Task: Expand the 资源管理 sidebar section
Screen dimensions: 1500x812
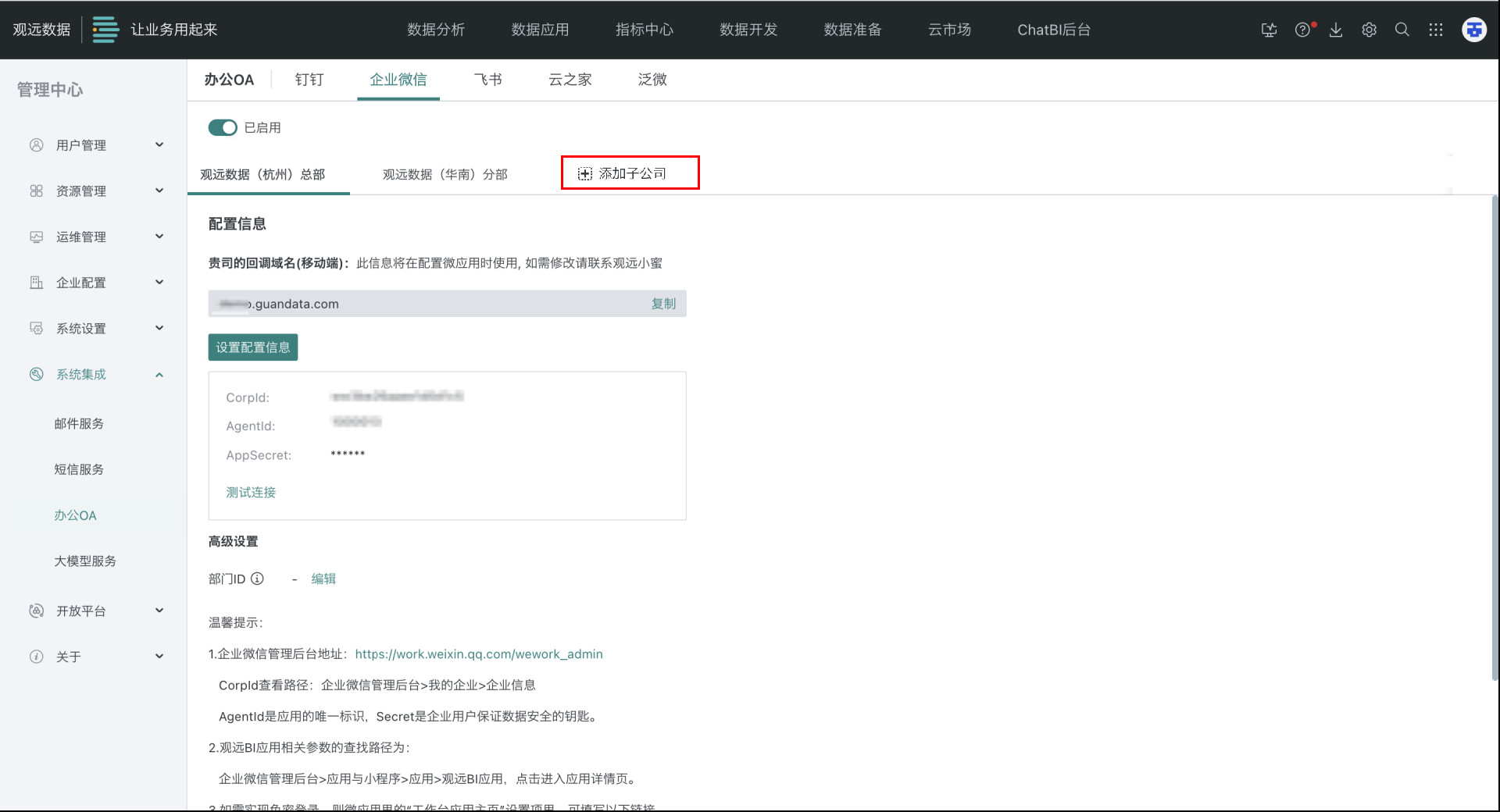Action: (x=94, y=191)
